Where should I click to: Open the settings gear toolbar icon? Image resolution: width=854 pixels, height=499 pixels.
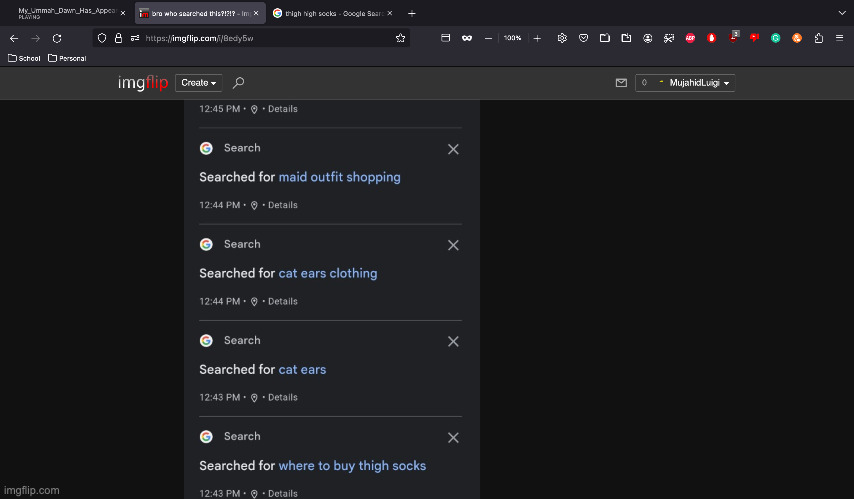click(x=562, y=38)
